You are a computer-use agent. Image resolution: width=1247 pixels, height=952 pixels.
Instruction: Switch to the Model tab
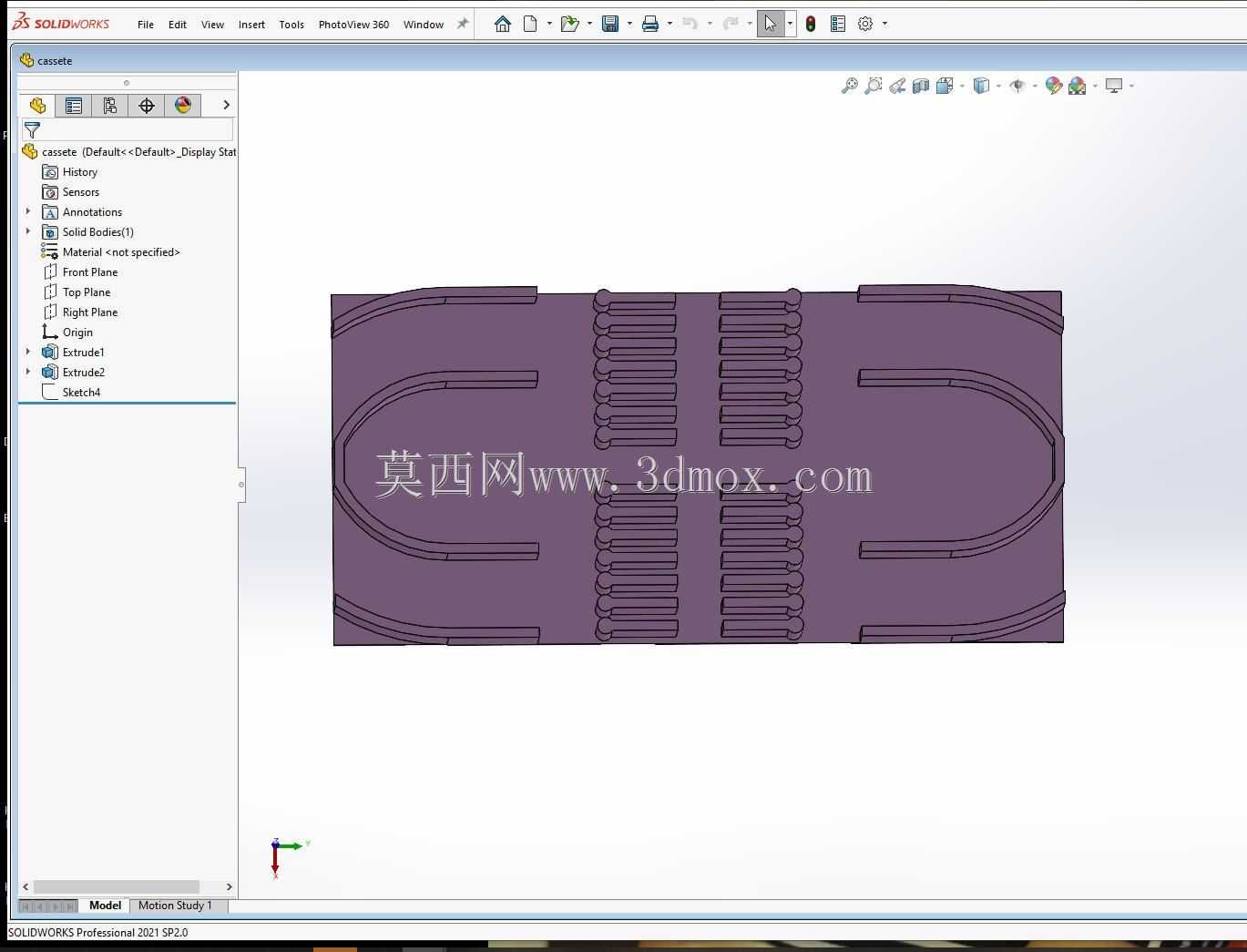point(105,906)
